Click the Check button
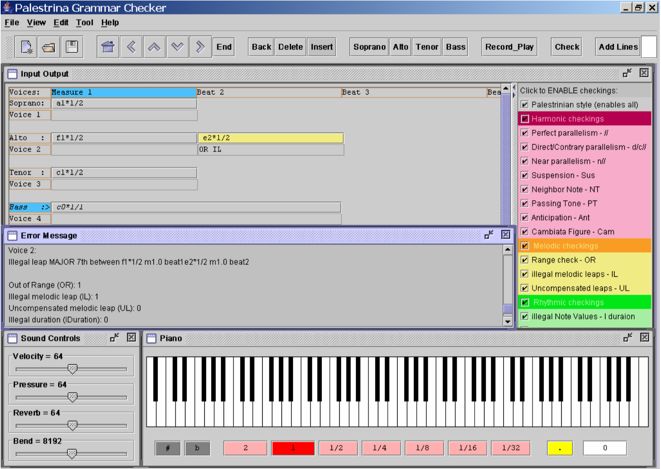This screenshot has width=661, height=469. tap(567, 46)
